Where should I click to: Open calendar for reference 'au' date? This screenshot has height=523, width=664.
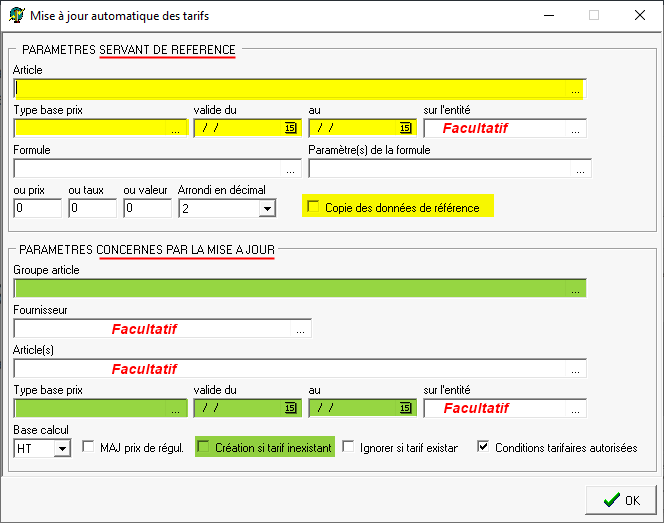pos(405,128)
